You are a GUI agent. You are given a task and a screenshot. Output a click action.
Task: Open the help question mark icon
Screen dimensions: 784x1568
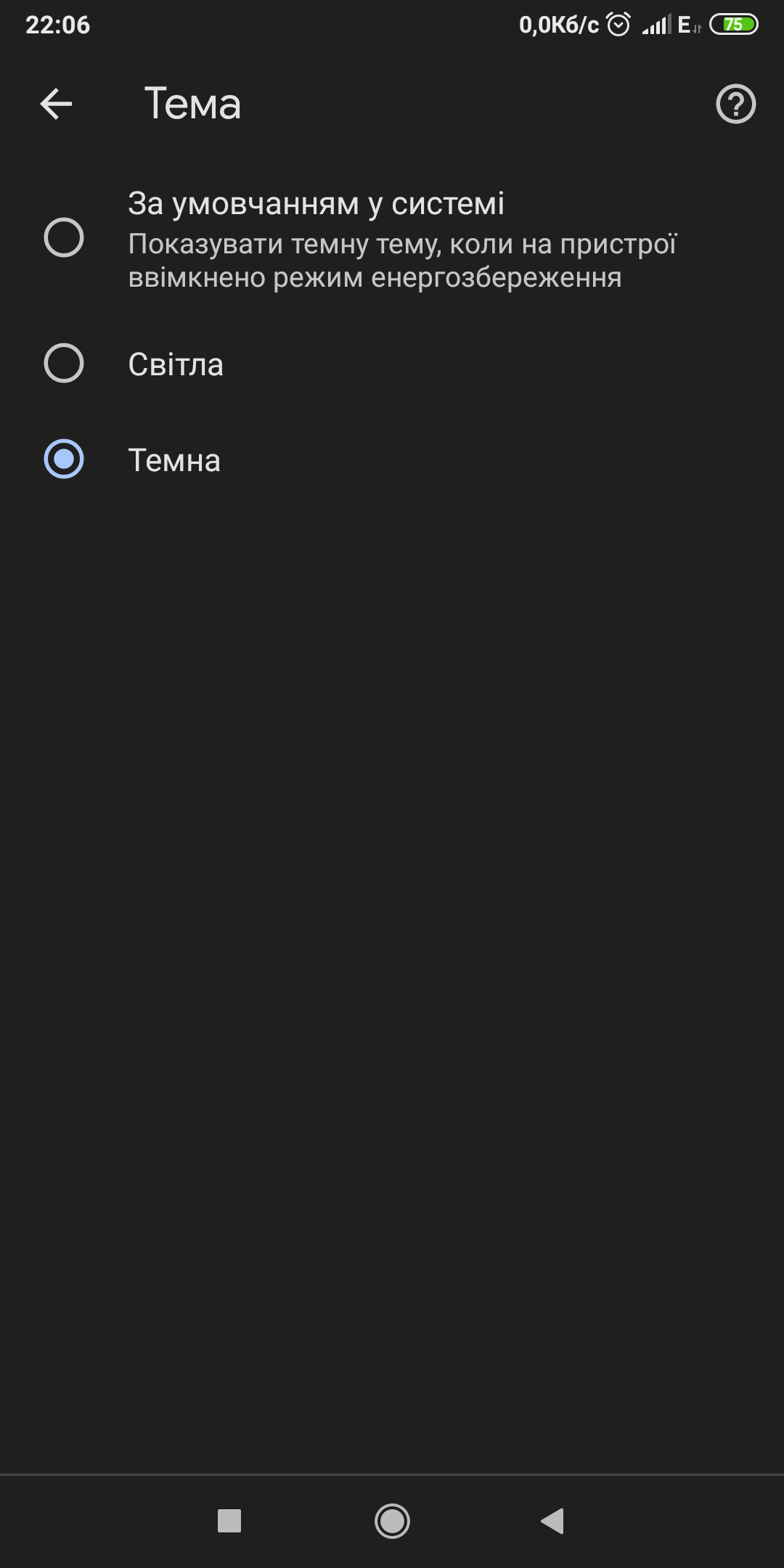735,104
